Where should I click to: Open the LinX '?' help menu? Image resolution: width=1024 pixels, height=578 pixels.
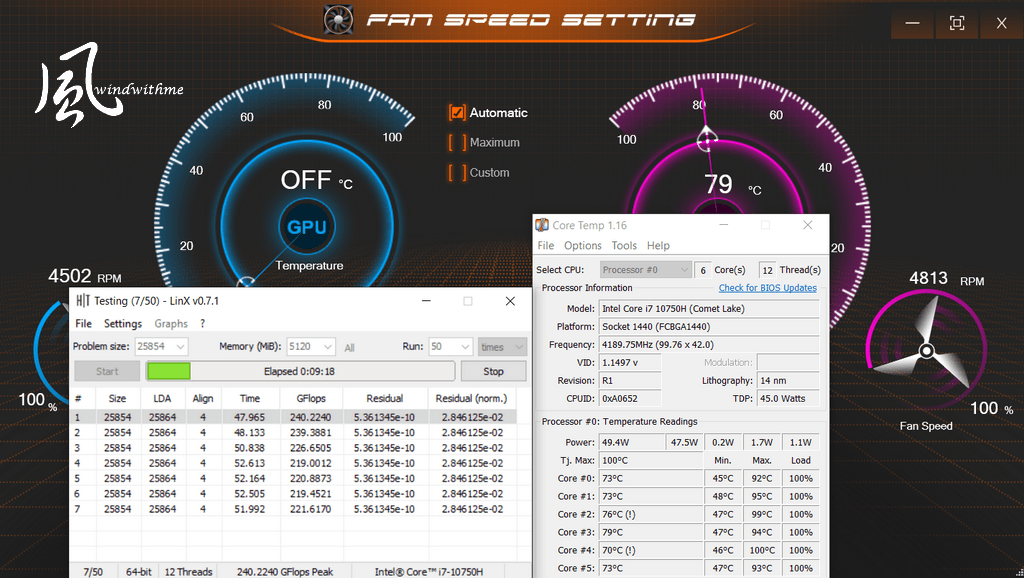pyautogui.click(x=202, y=323)
